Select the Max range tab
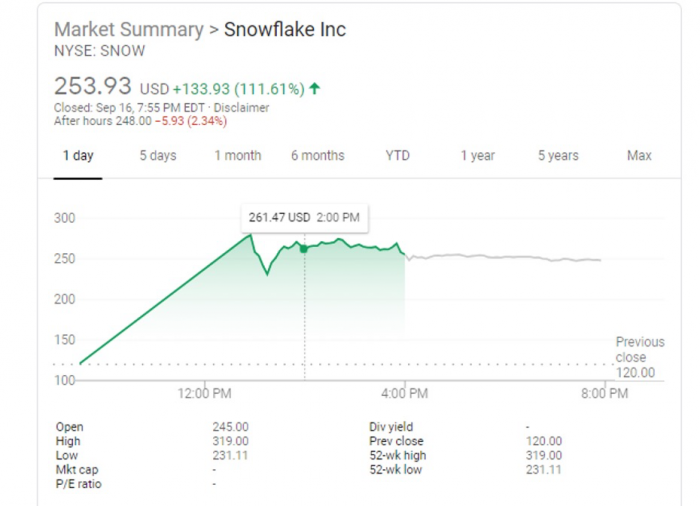 point(639,155)
